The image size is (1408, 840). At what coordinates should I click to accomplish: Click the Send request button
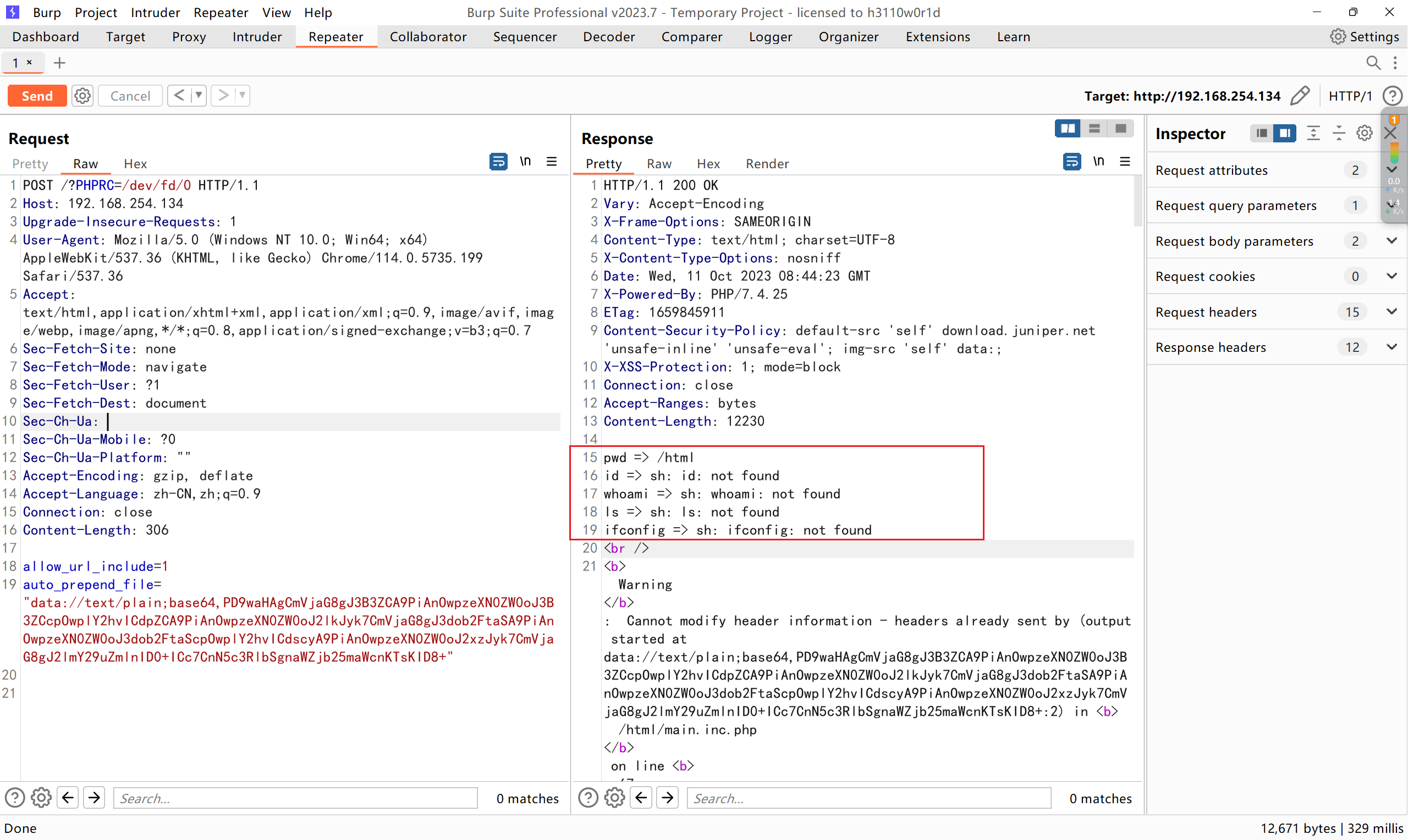[x=37, y=96]
